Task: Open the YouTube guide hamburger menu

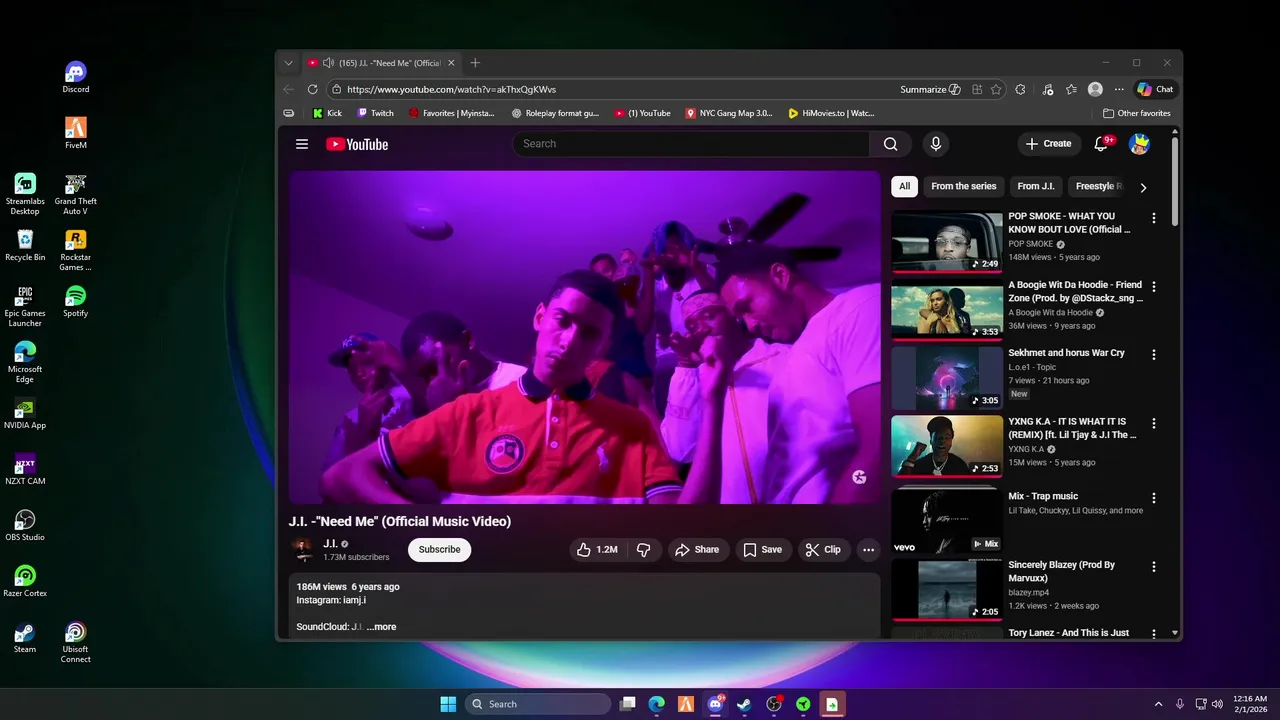Action: pos(302,144)
